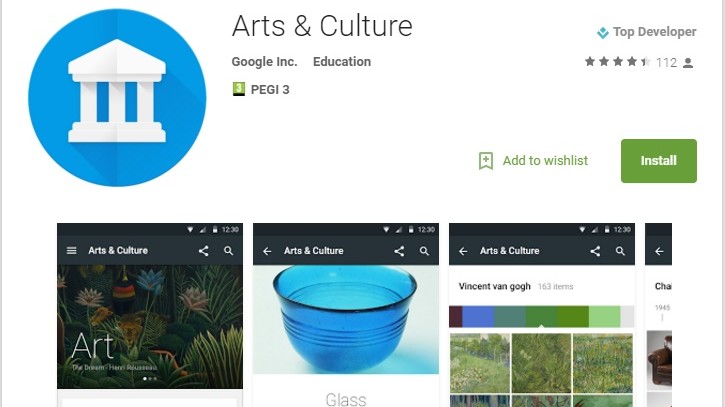Image resolution: width=725 pixels, height=407 pixels.
Task: Click the PEGI 3 rating badge icon
Action: [239, 89]
